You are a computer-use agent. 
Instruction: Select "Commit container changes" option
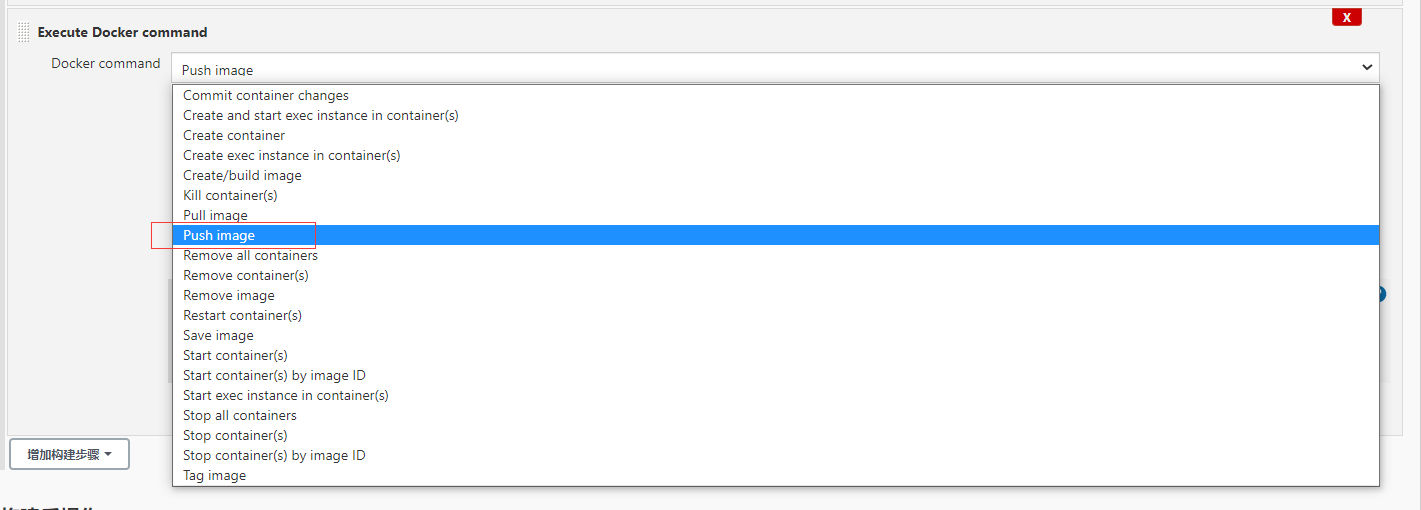click(x=266, y=96)
